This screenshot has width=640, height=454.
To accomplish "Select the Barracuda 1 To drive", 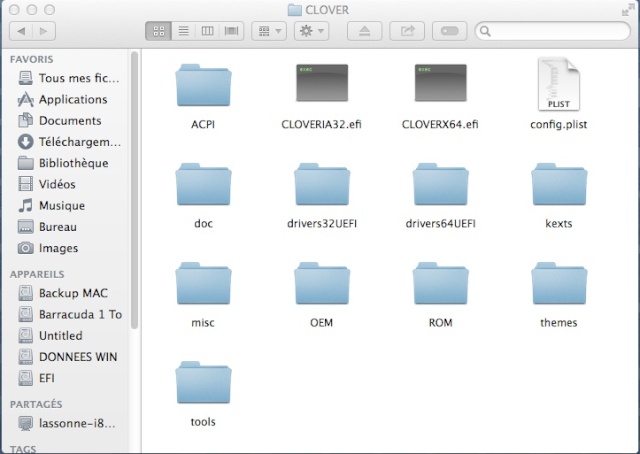I will click(70, 314).
